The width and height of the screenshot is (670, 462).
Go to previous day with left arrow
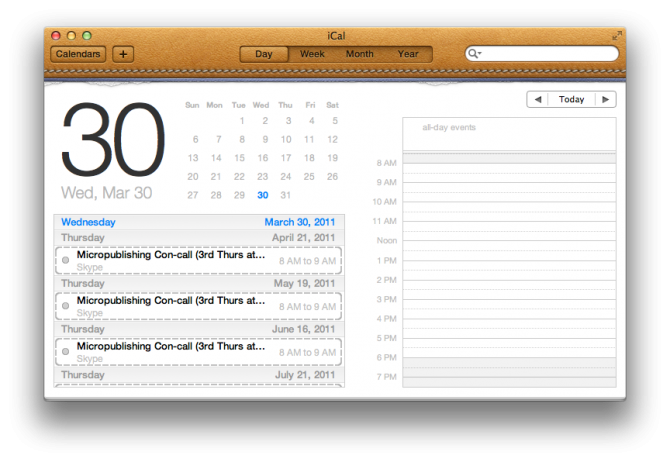point(538,100)
